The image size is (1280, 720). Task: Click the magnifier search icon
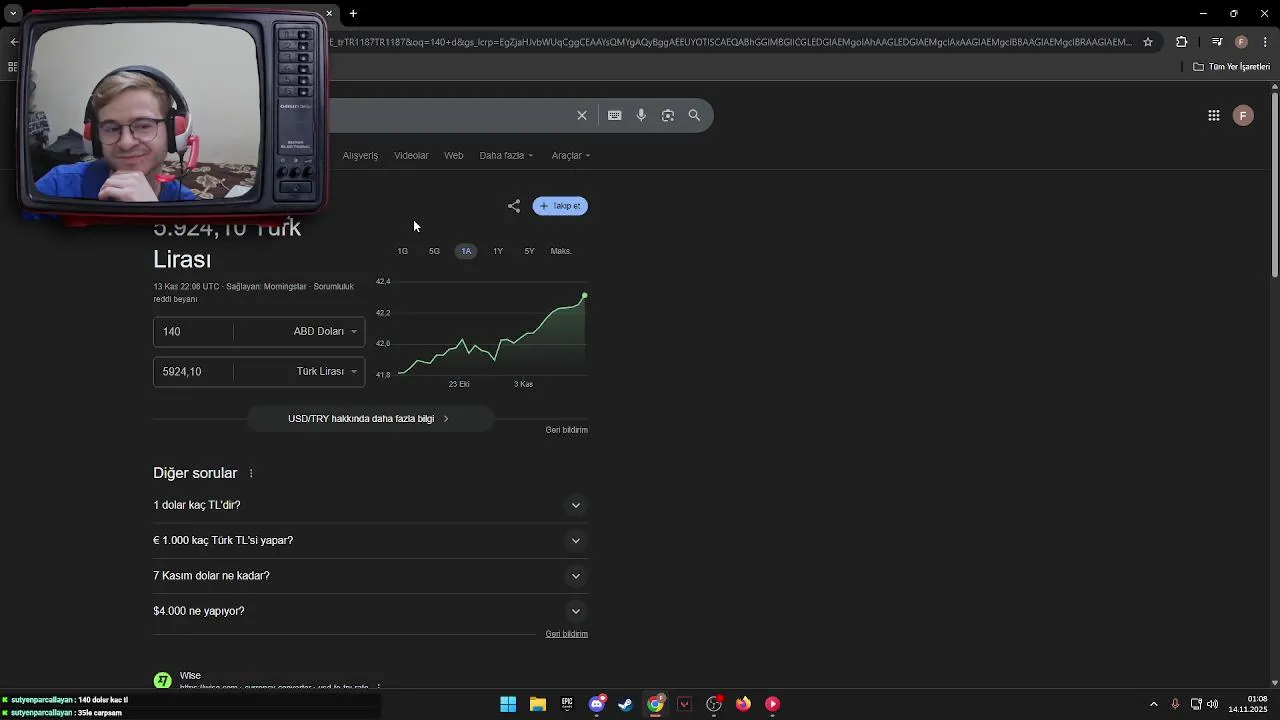tap(694, 115)
